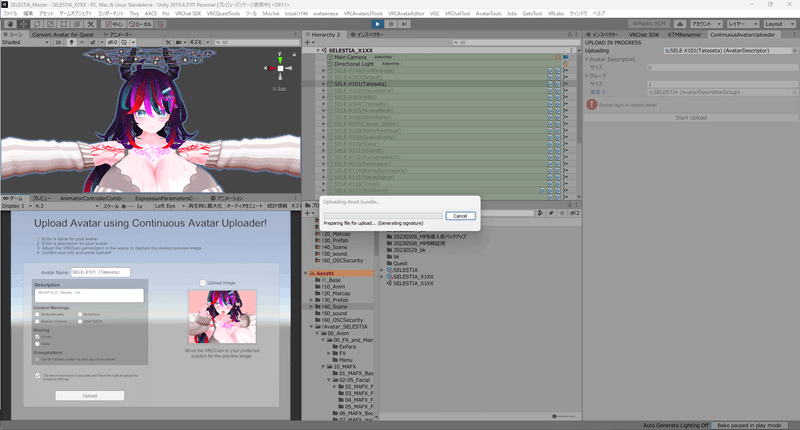
Task: Click Maximize On Play button
Action: (205, 206)
